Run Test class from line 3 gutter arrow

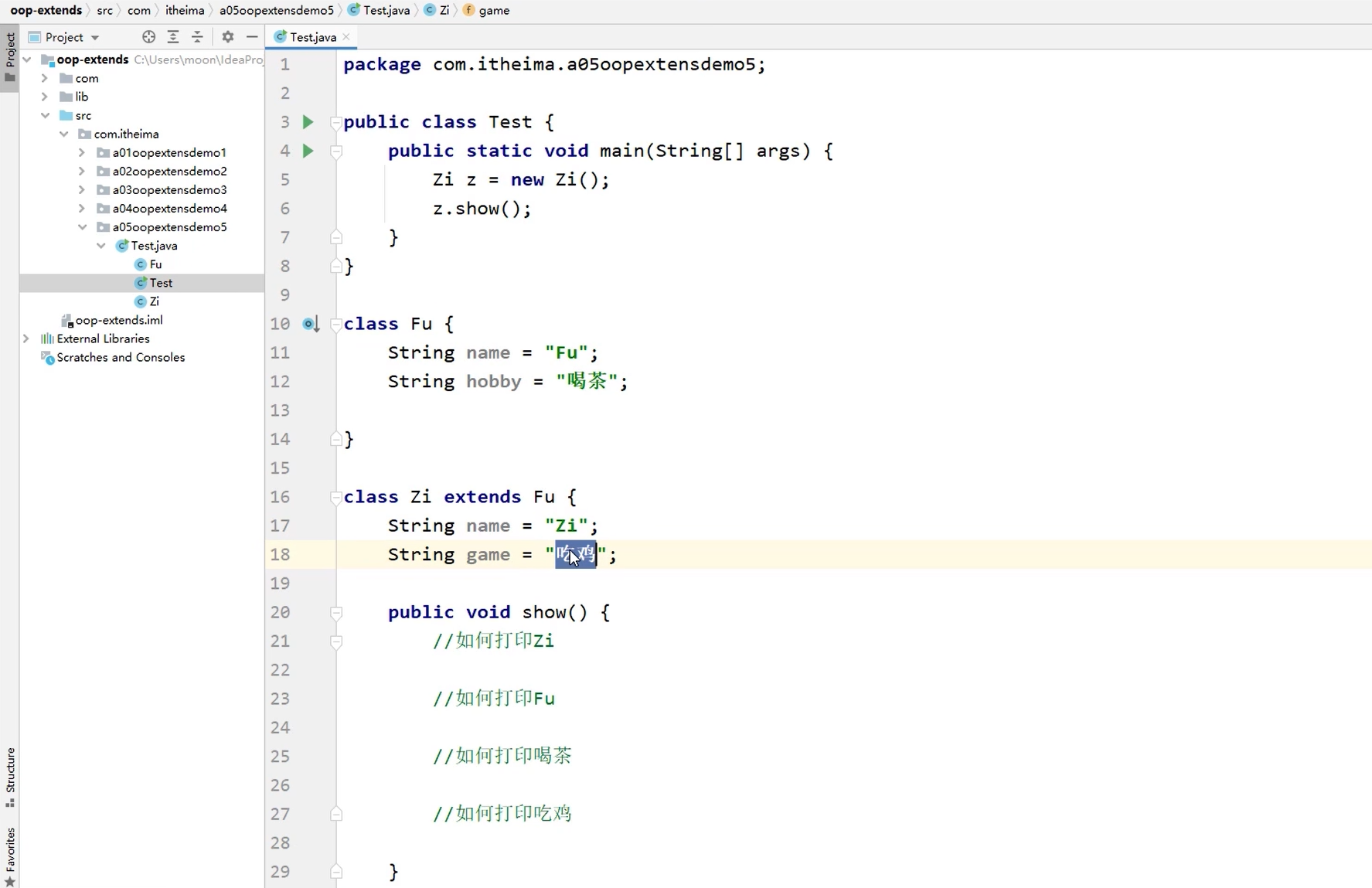point(308,121)
